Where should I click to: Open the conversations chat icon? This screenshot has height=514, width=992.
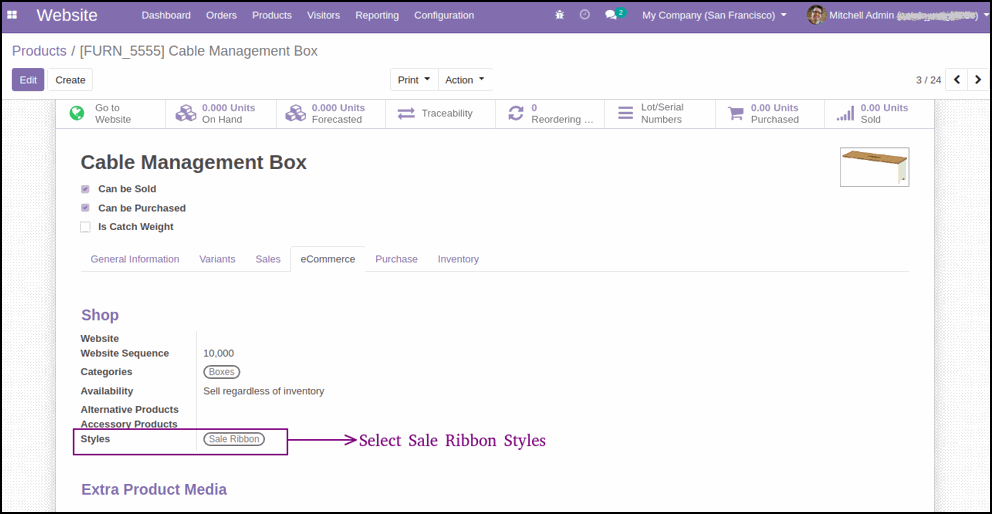tap(611, 15)
